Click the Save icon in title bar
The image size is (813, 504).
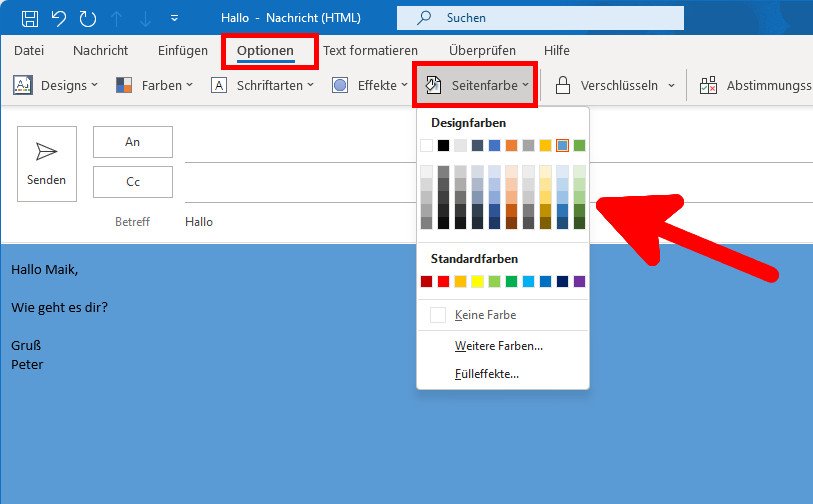tap(30, 18)
